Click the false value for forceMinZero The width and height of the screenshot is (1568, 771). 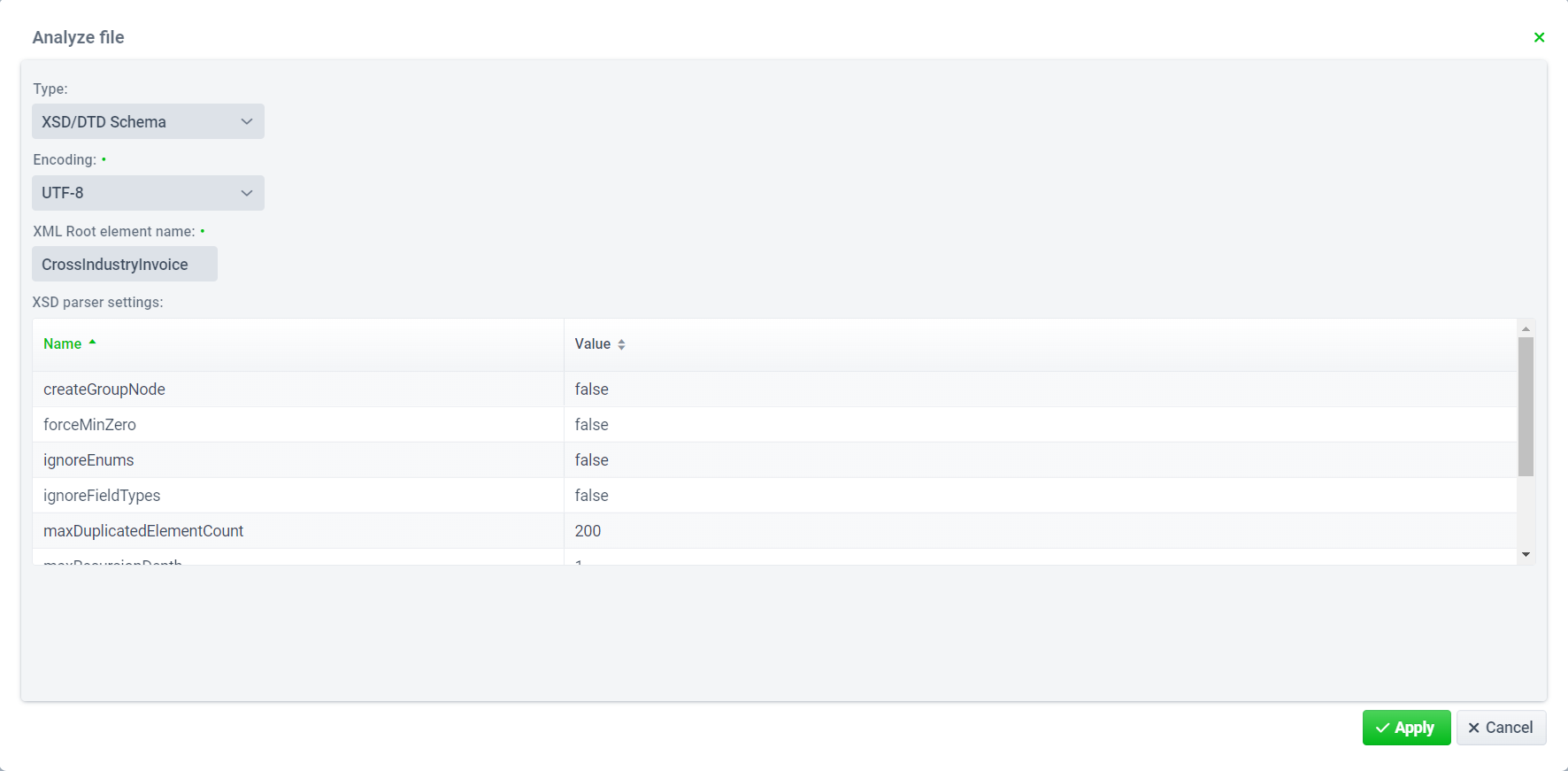click(x=591, y=425)
